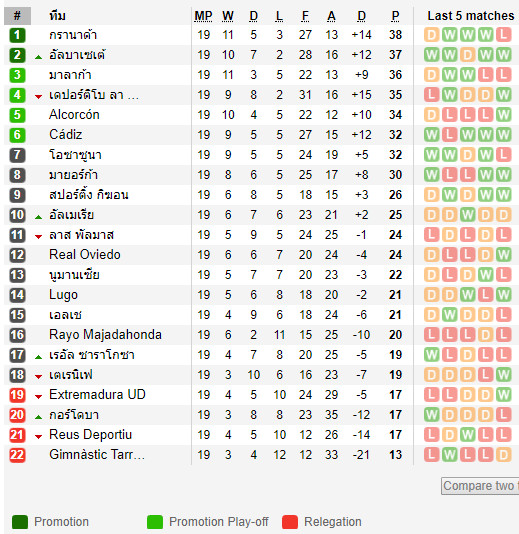The width and height of the screenshot is (519, 534).
Task: Click first W result in Cádiz row
Action: 431,135
